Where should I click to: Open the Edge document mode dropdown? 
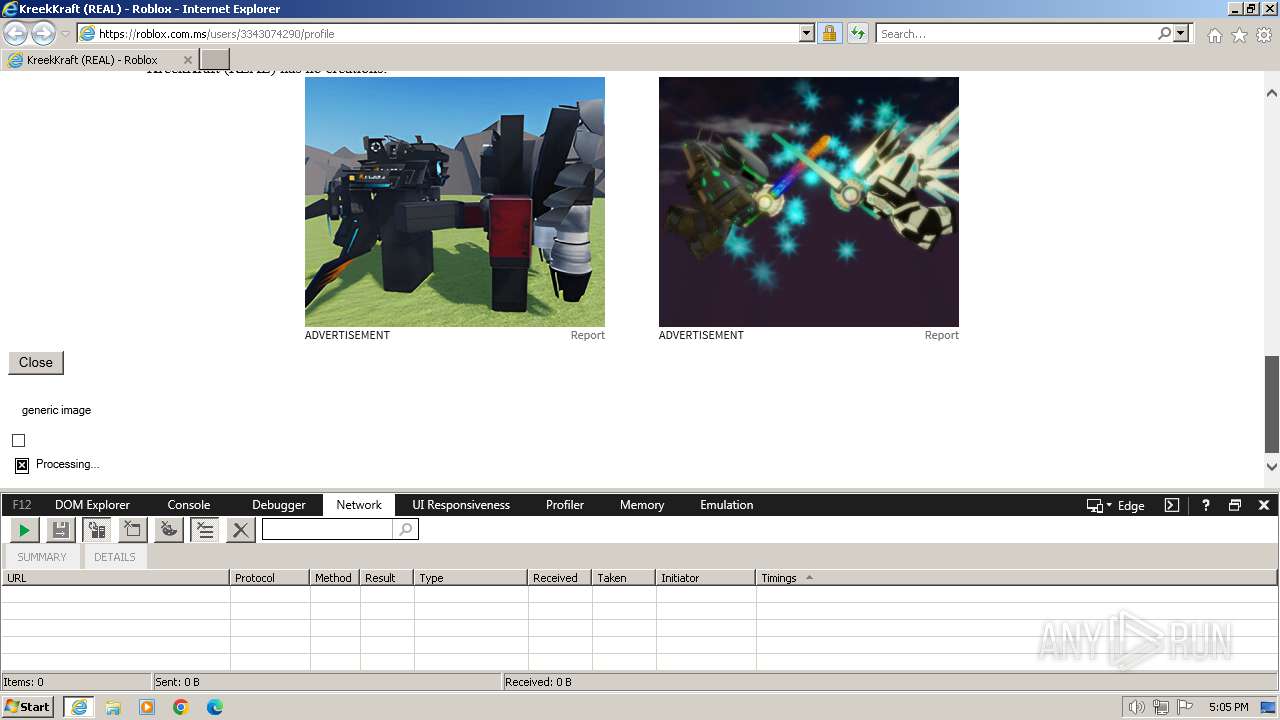point(1116,505)
